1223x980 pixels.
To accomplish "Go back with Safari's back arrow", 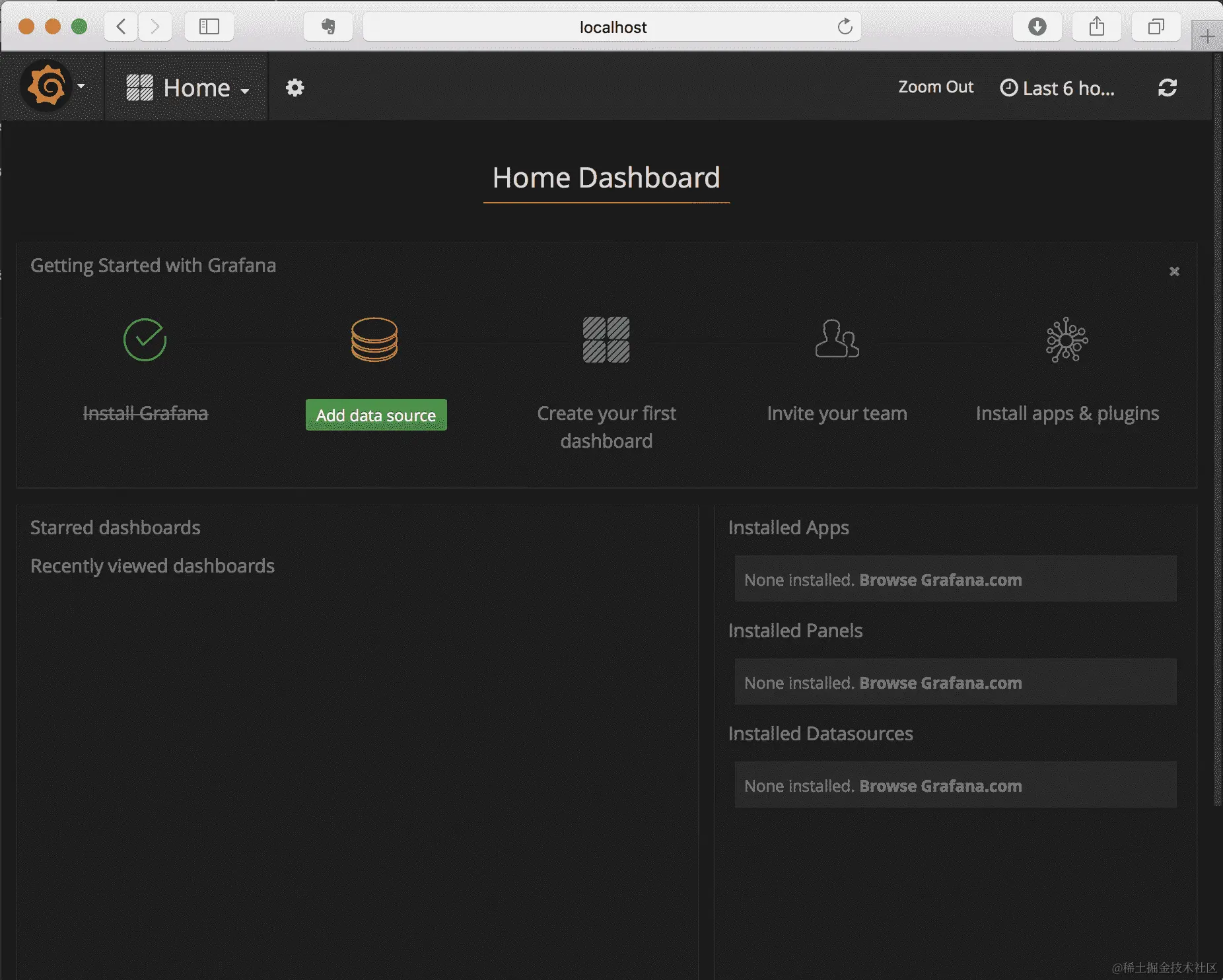I will (x=121, y=26).
